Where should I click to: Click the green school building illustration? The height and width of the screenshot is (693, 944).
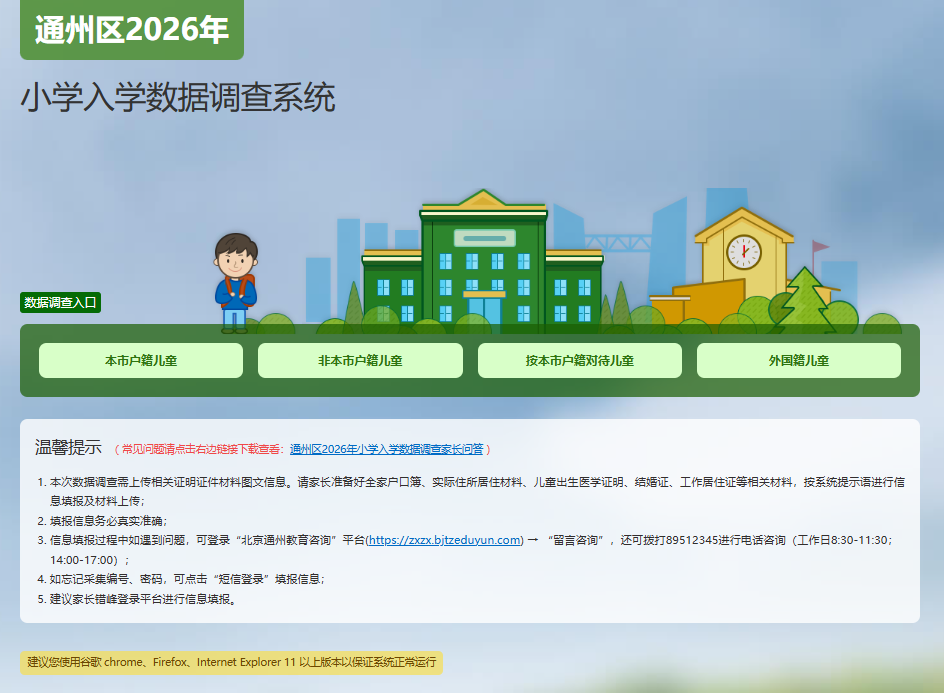(x=483, y=265)
